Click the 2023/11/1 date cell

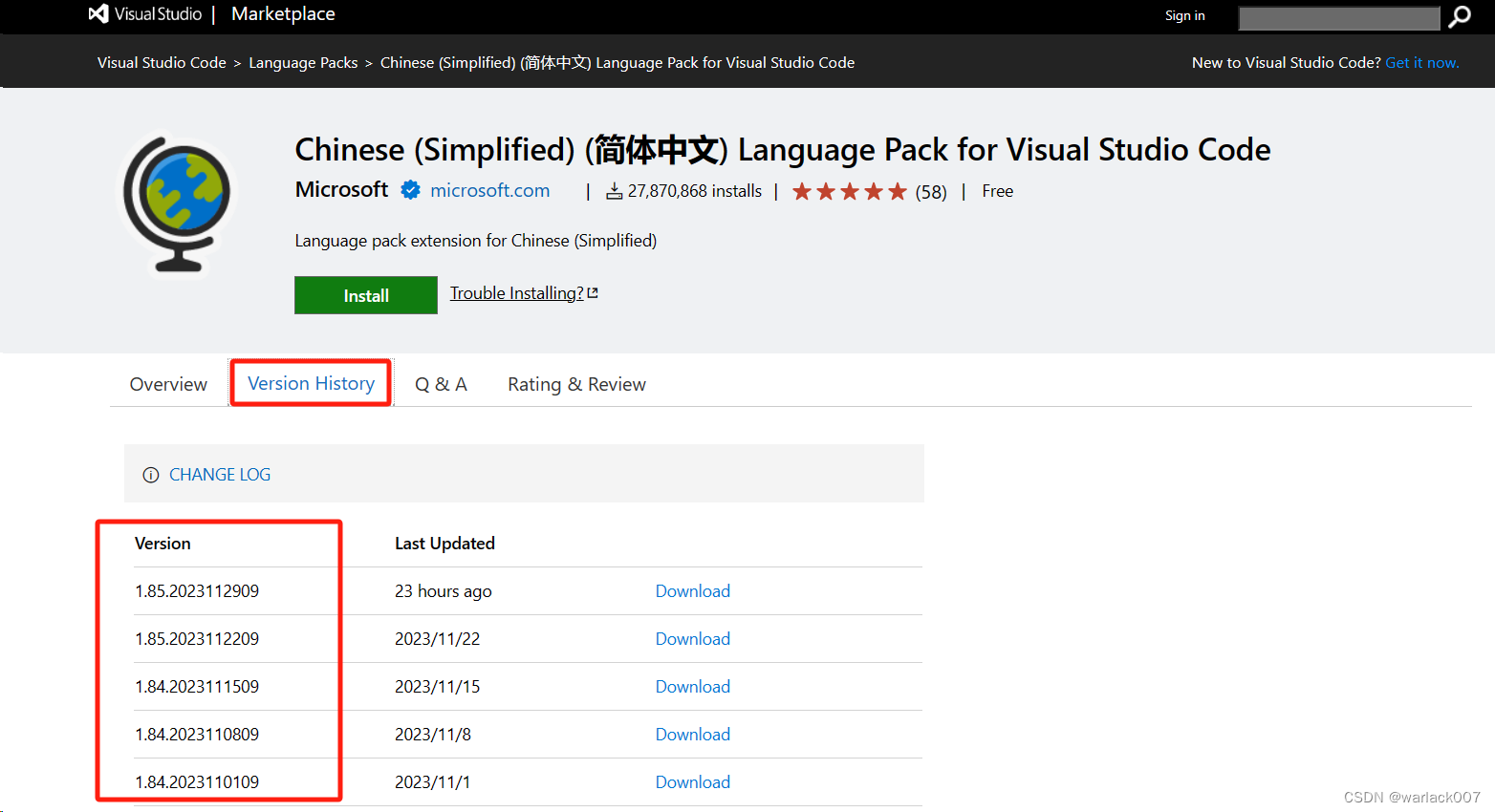point(433,782)
